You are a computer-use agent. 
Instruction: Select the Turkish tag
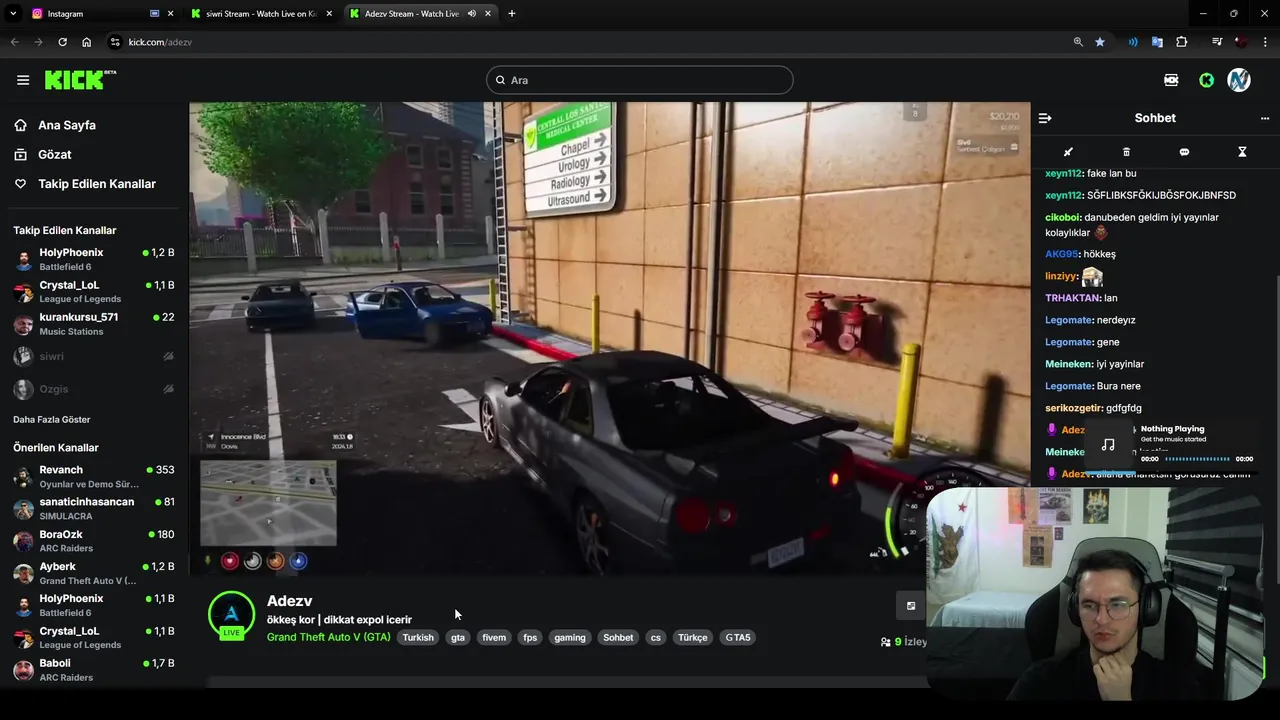[x=418, y=637]
